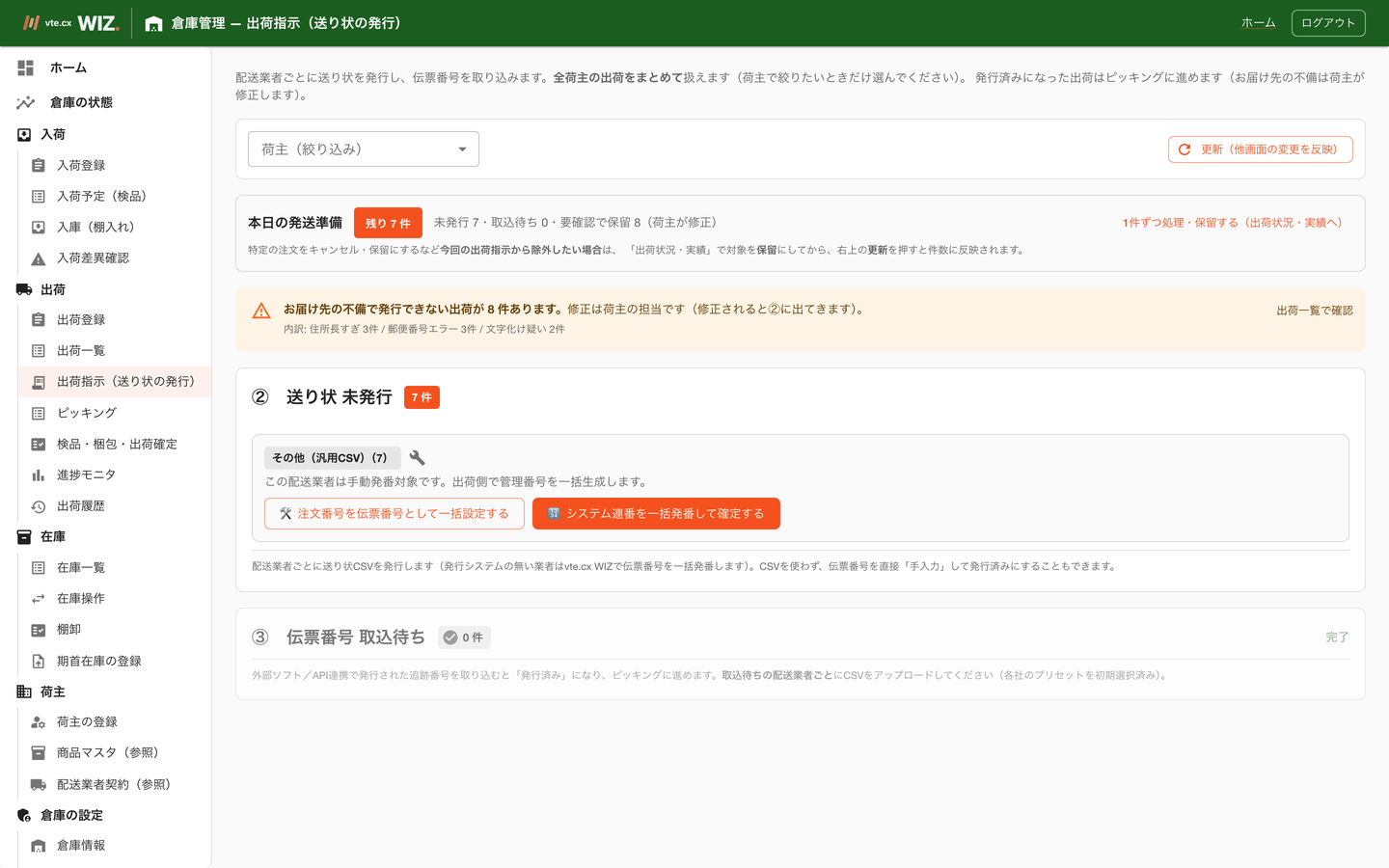Click the 進捗モニタ bar chart icon
The height and width of the screenshot is (868, 1389).
pyautogui.click(x=39, y=475)
